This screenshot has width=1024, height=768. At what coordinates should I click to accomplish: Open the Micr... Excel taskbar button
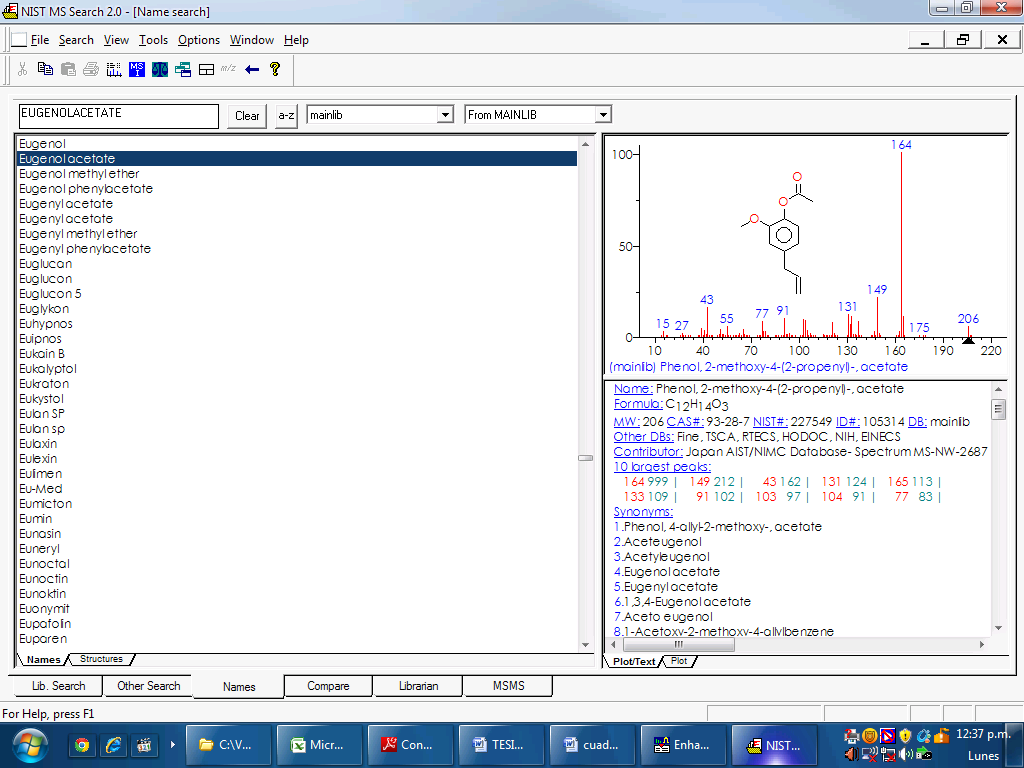point(319,745)
